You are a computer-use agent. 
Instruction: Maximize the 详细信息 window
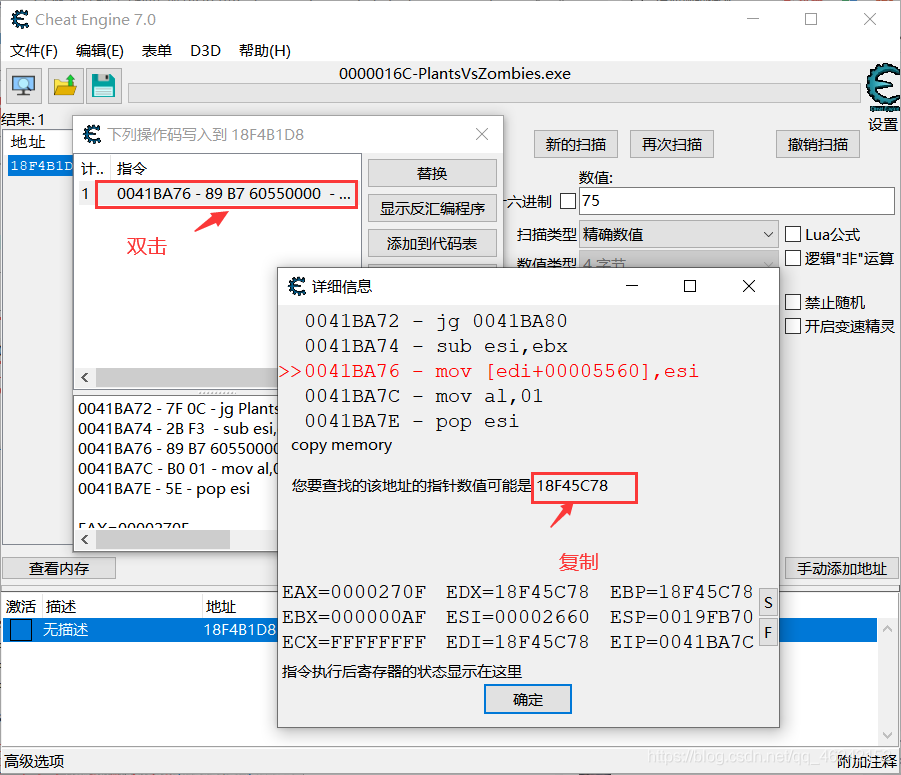click(690, 286)
